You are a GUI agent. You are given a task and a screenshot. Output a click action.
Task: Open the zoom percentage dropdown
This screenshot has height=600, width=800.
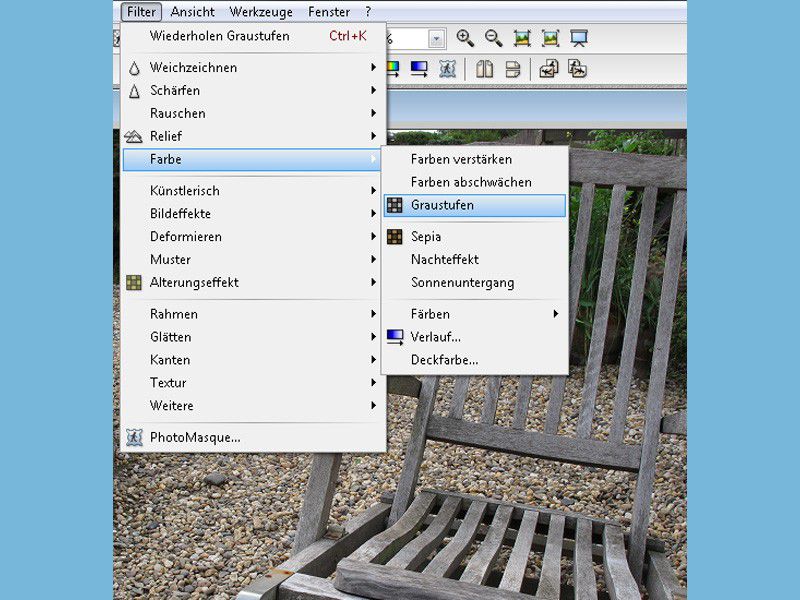pos(436,39)
